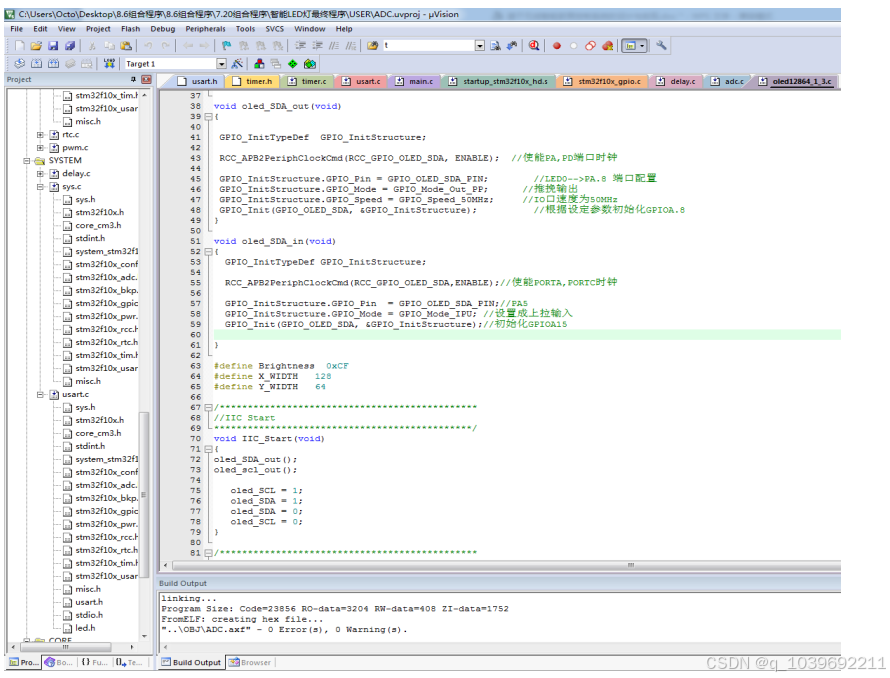The image size is (890, 678).
Task: Expand the pwm.c tree node
Action: pyautogui.click(x=40, y=148)
